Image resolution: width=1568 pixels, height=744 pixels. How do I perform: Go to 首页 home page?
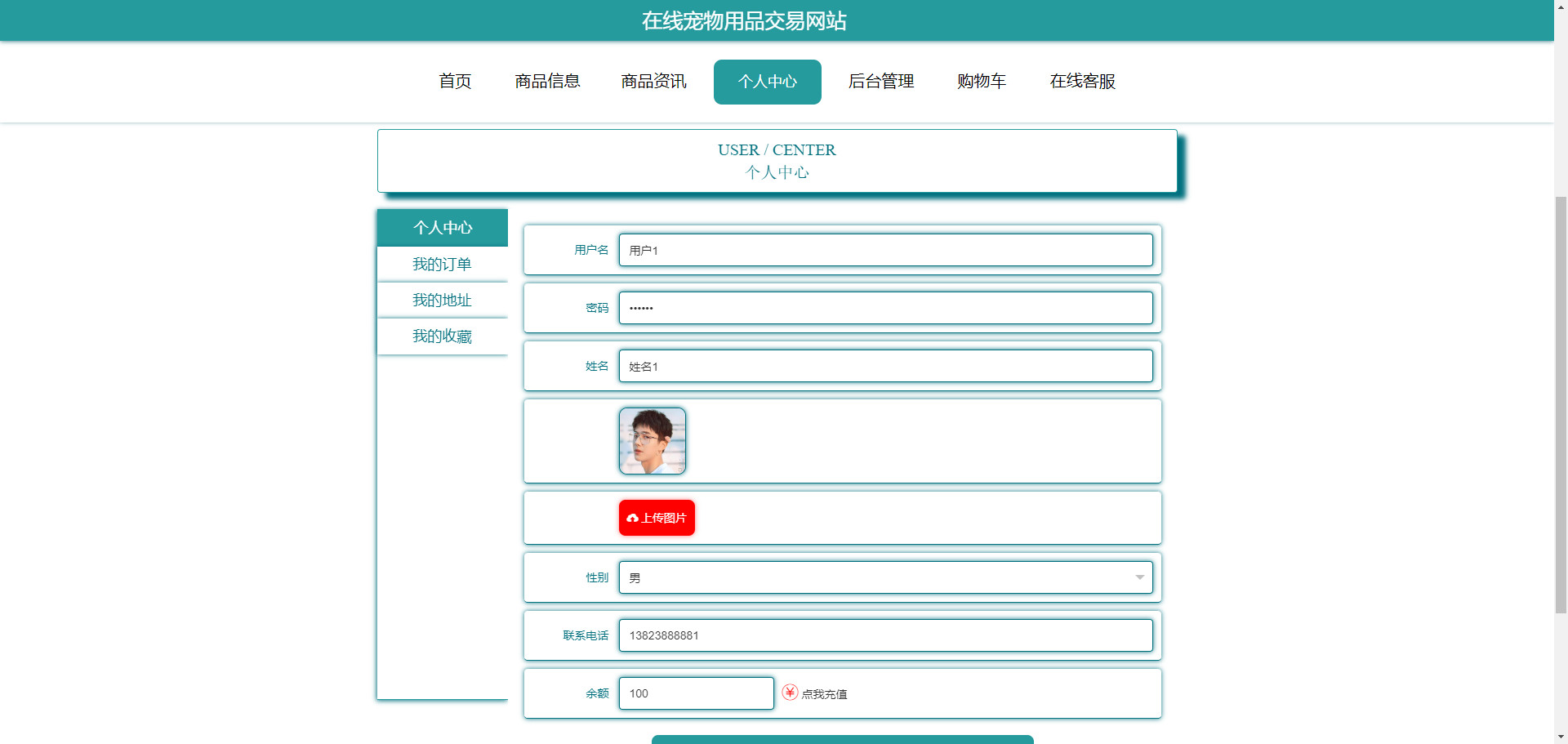(455, 82)
